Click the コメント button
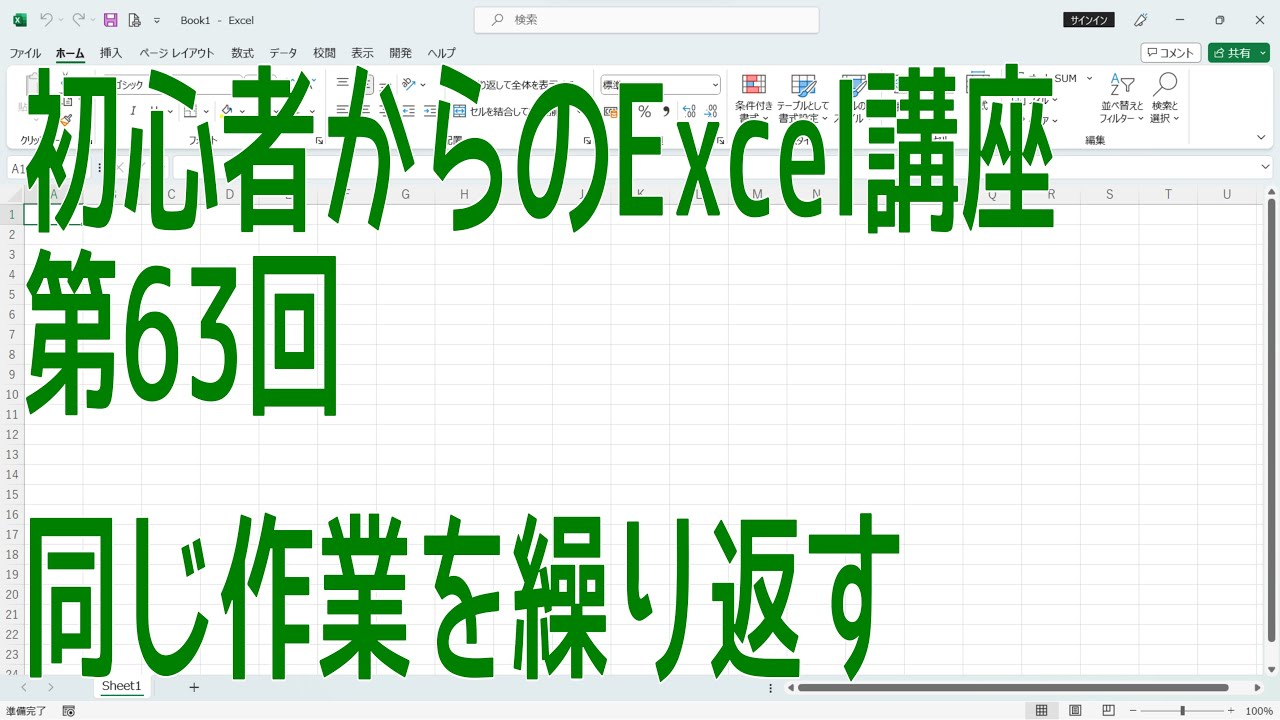The height and width of the screenshot is (720, 1280). click(1170, 53)
